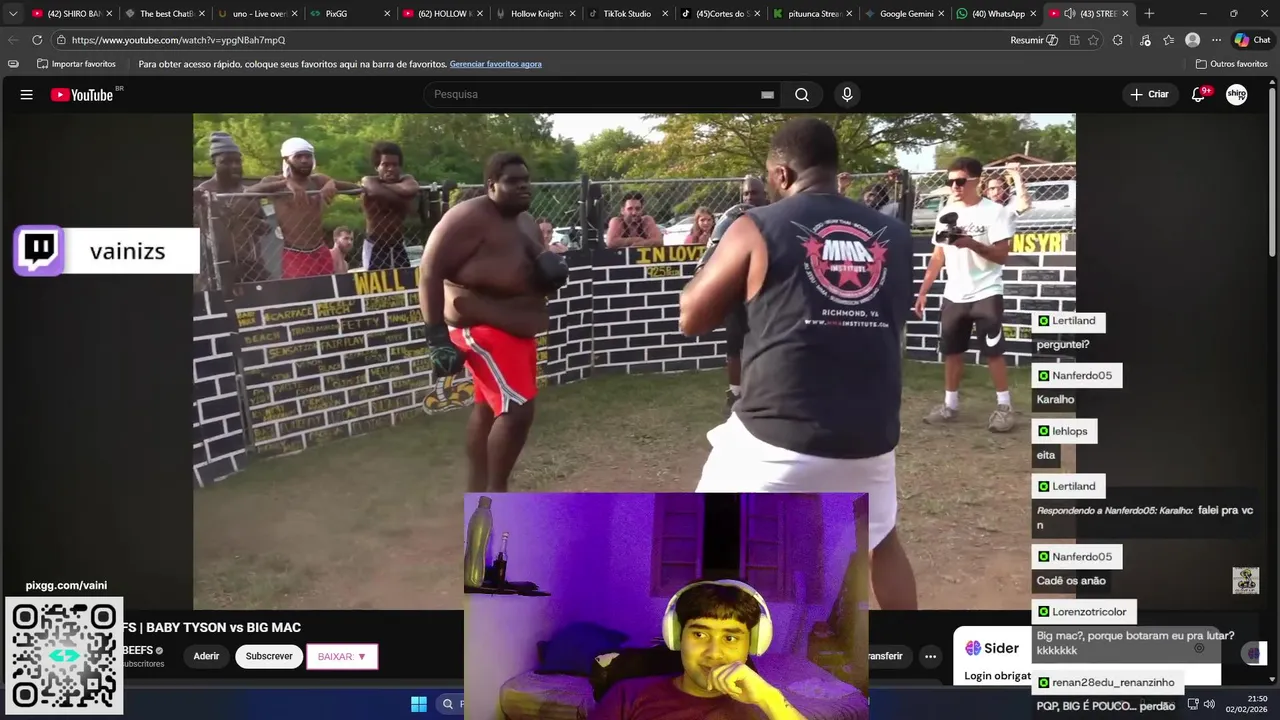1280x720 pixels.
Task: Add page to favorites star icon
Action: click(1093, 40)
